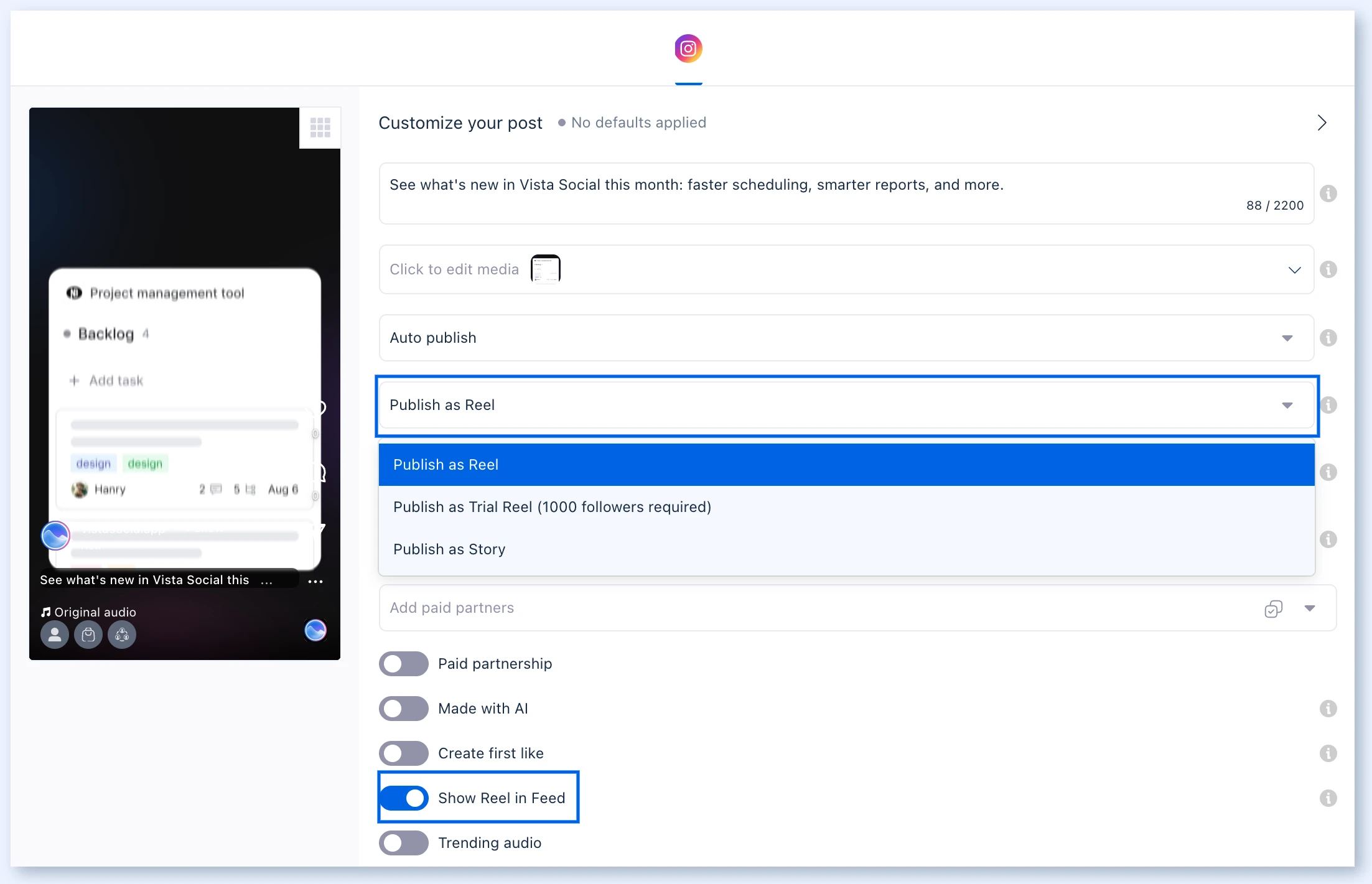
Task: Click the info icon beside Auto publish
Action: (x=1328, y=338)
